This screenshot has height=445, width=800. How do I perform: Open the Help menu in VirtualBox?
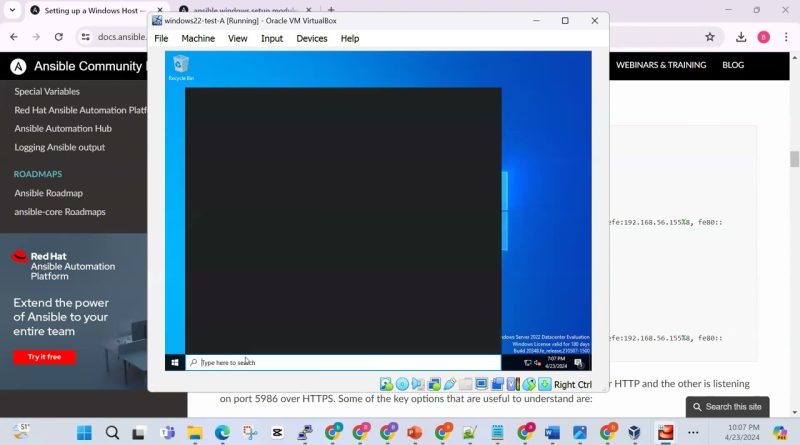350,38
